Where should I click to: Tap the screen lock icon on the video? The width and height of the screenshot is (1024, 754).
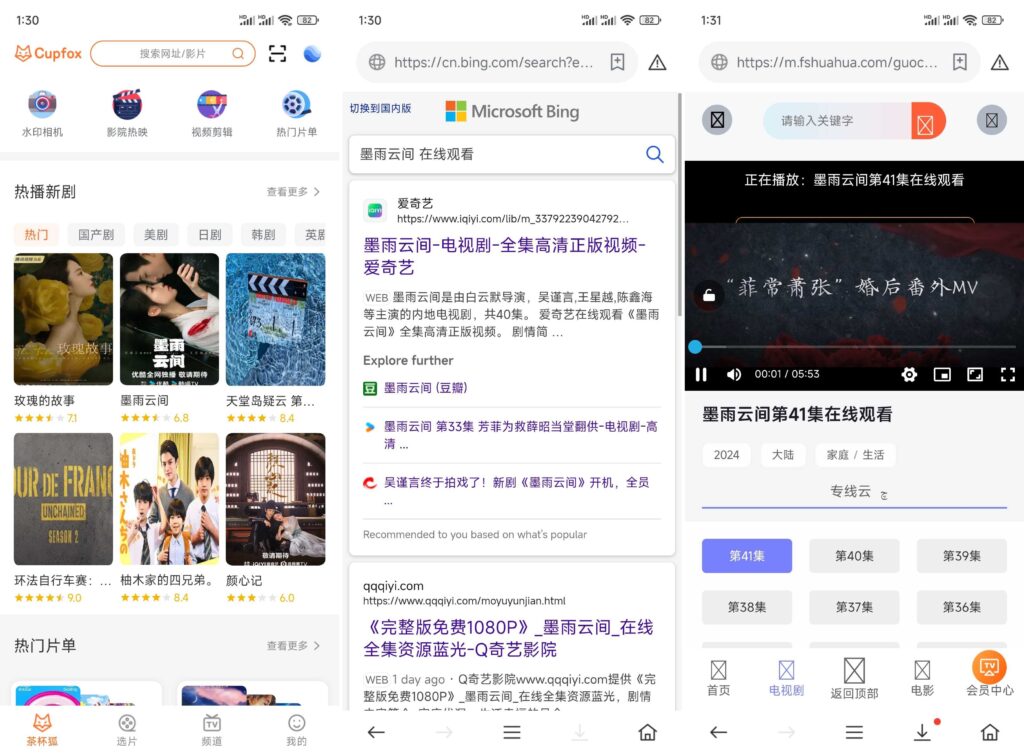click(x=709, y=295)
